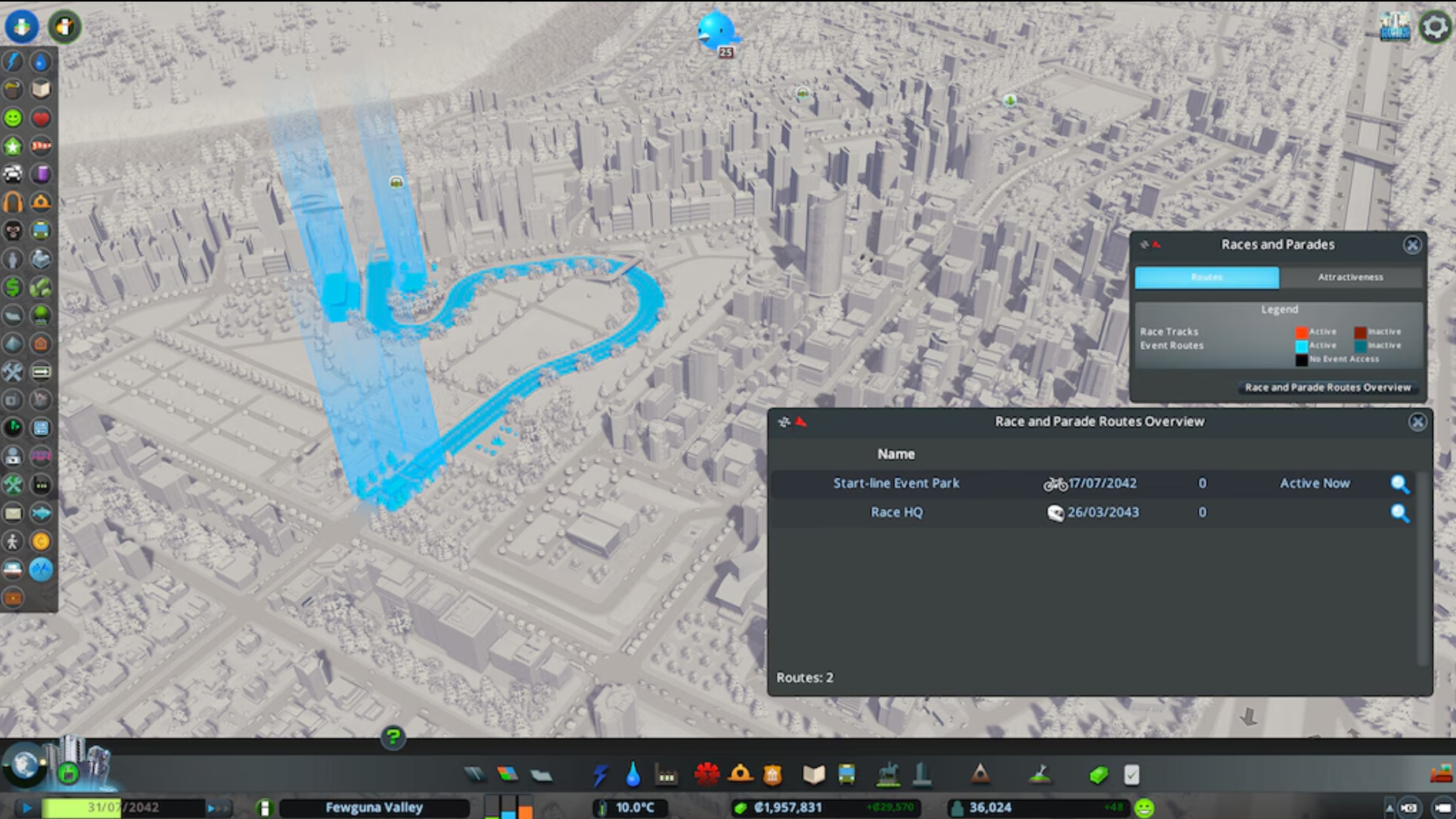Open public transport bus build menu

pyautogui.click(x=846, y=774)
